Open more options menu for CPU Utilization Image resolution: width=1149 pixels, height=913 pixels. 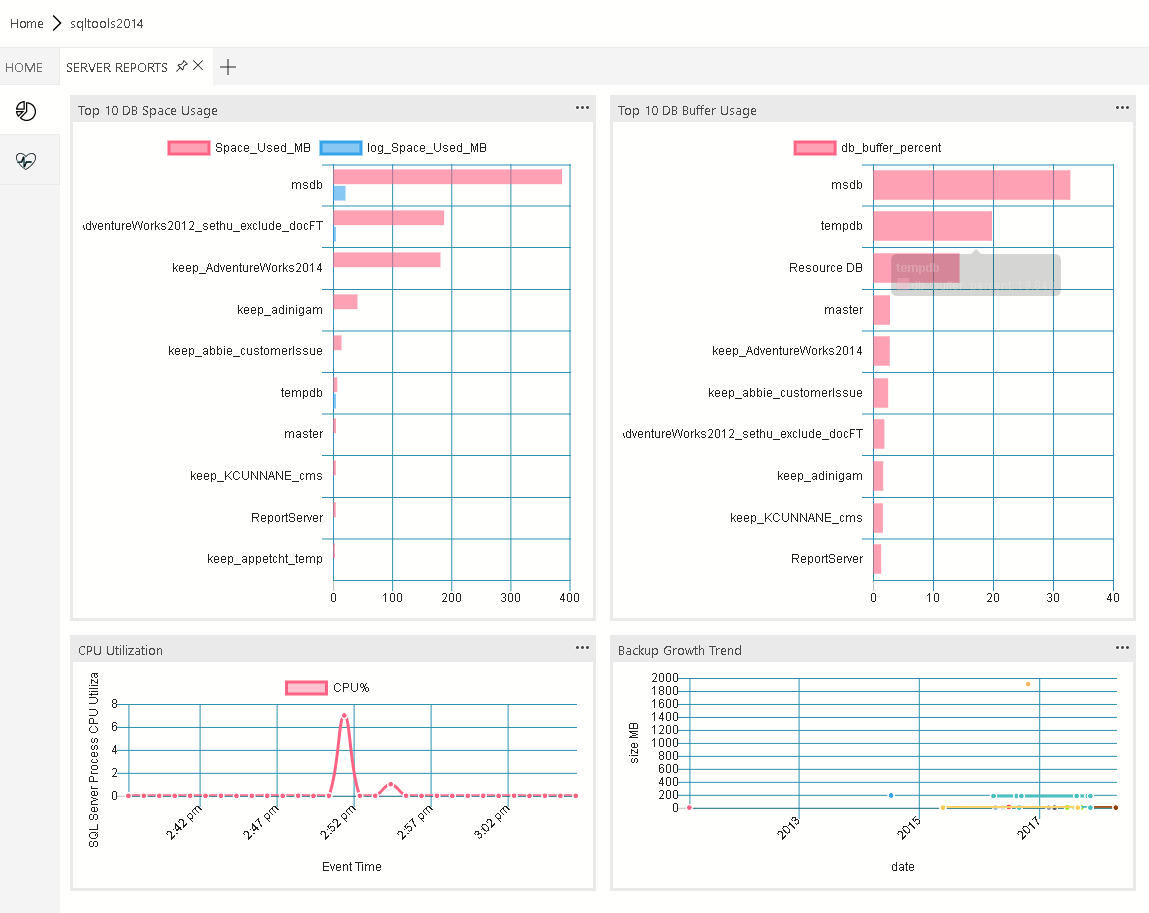tap(582, 648)
